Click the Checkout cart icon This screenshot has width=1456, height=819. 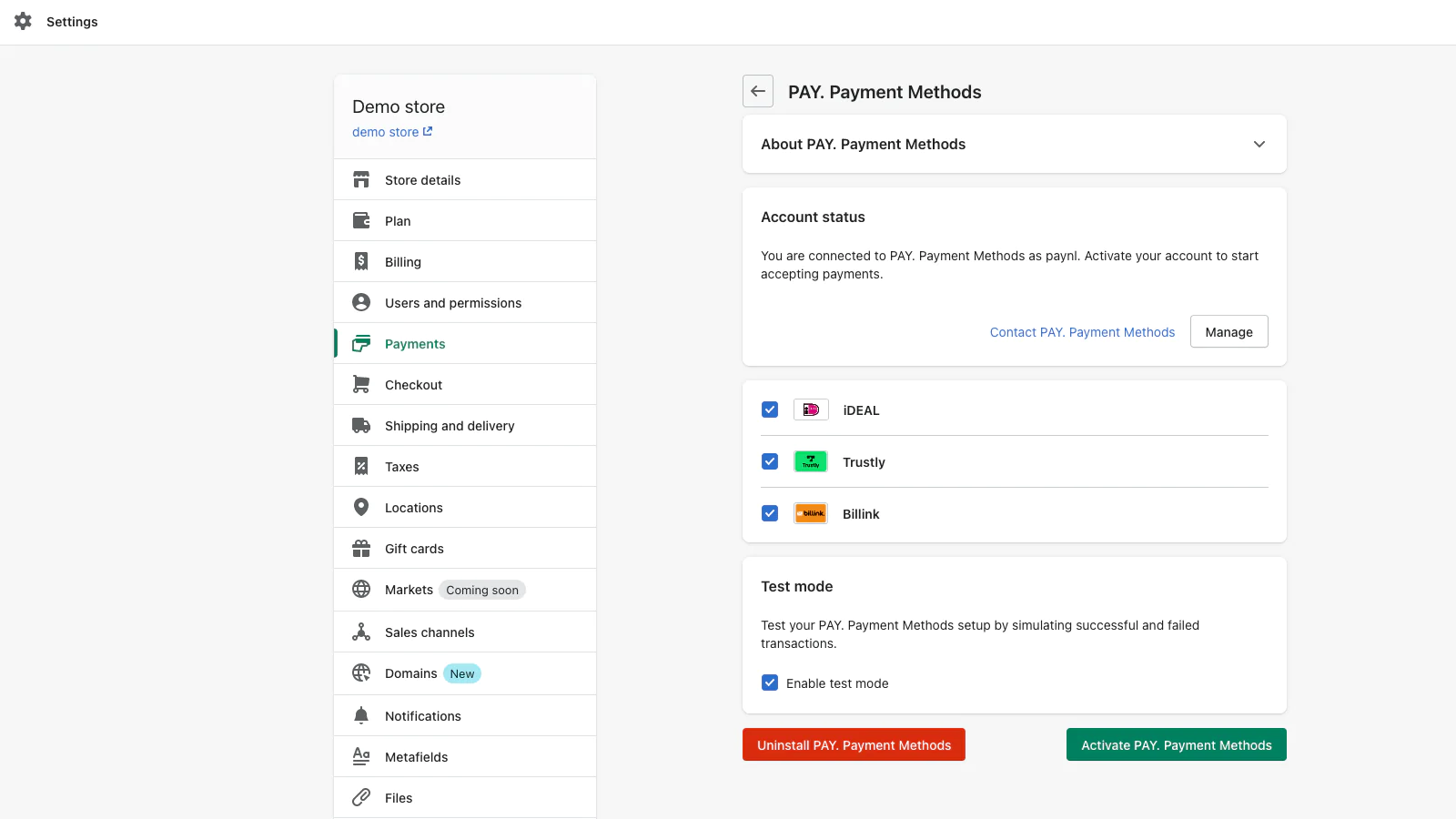pyautogui.click(x=361, y=384)
